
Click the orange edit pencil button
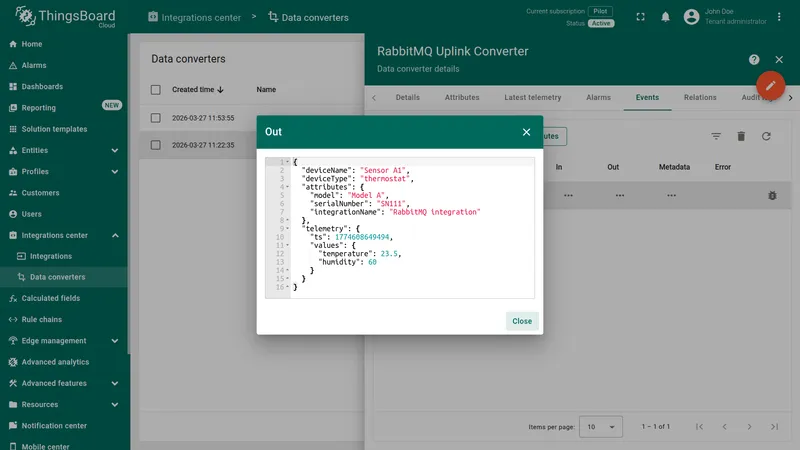pyautogui.click(x=770, y=85)
